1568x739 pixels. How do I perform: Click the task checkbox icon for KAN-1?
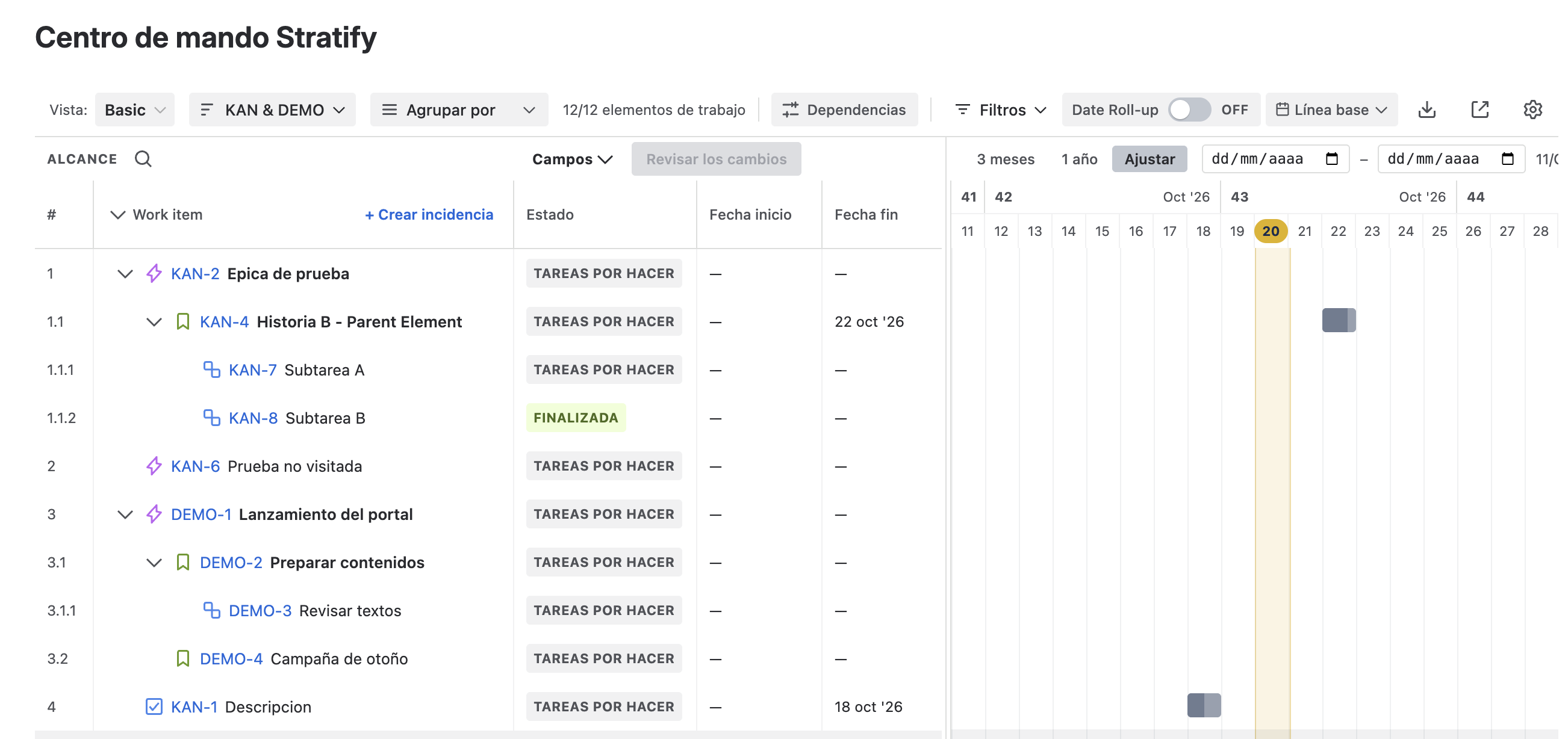click(154, 706)
